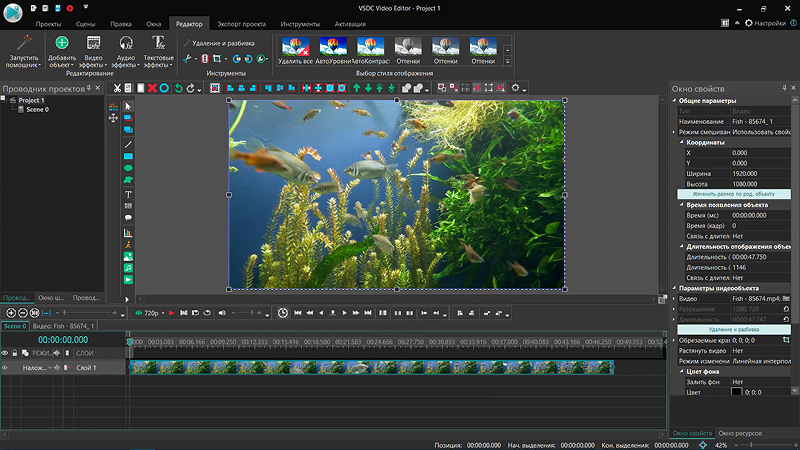This screenshot has height=450, width=800.
Task: Select the text T tool
Action: tap(128, 194)
